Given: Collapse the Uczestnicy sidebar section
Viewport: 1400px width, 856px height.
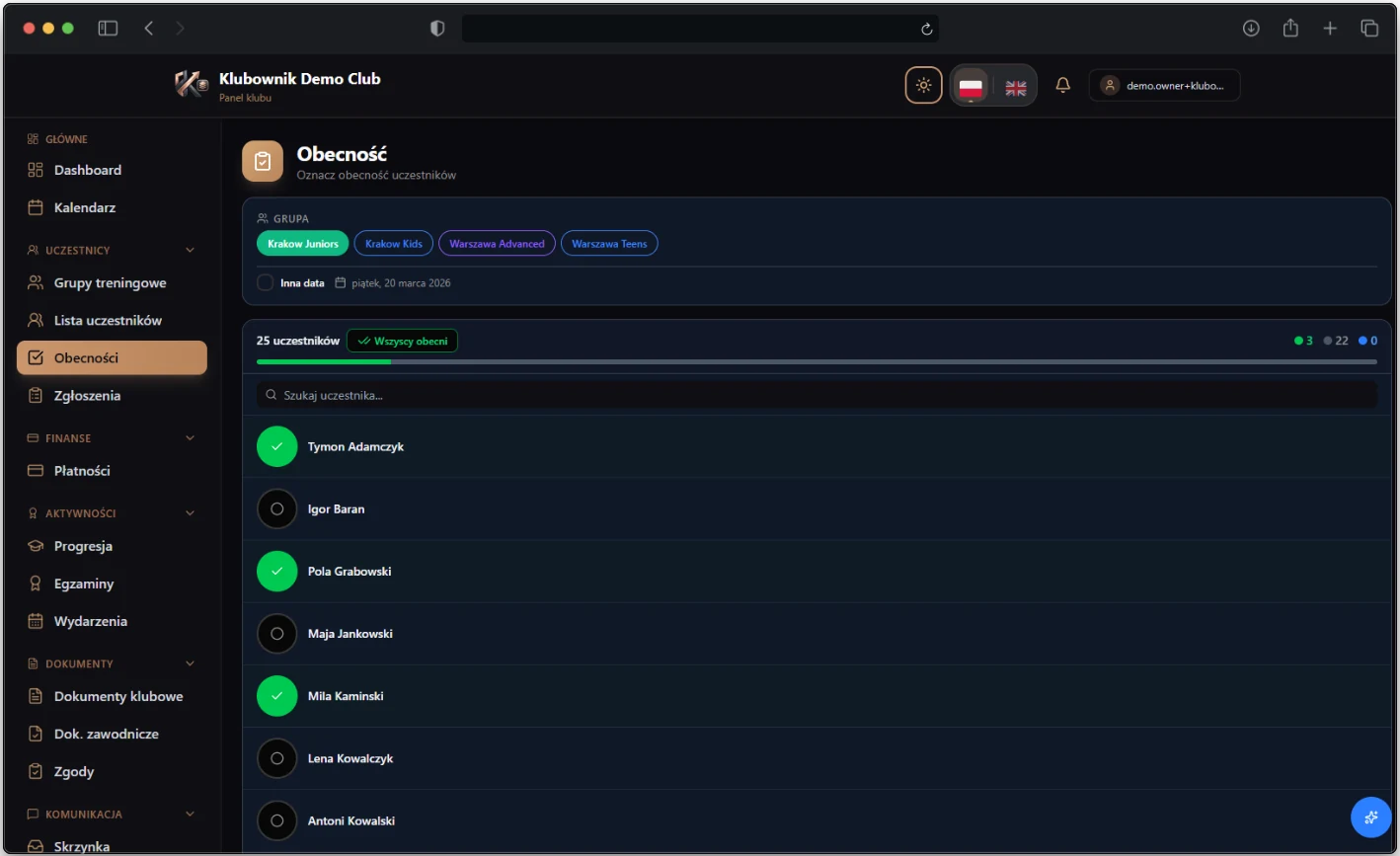Looking at the screenshot, I should (x=190, y=251).
